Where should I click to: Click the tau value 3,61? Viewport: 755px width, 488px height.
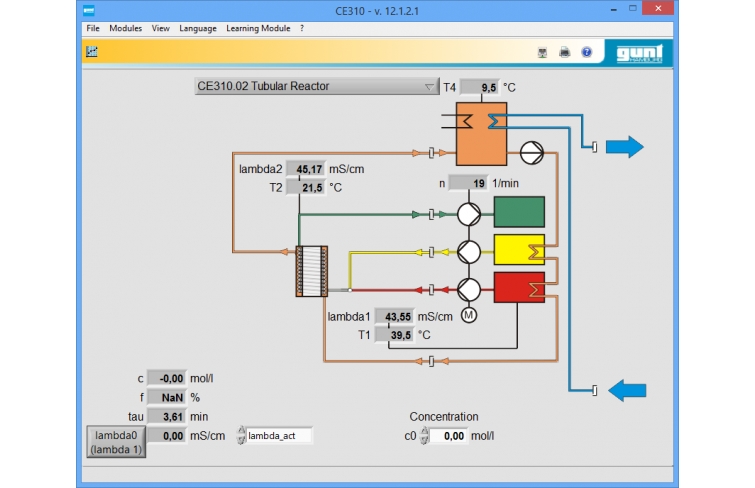tap(167, 417)
